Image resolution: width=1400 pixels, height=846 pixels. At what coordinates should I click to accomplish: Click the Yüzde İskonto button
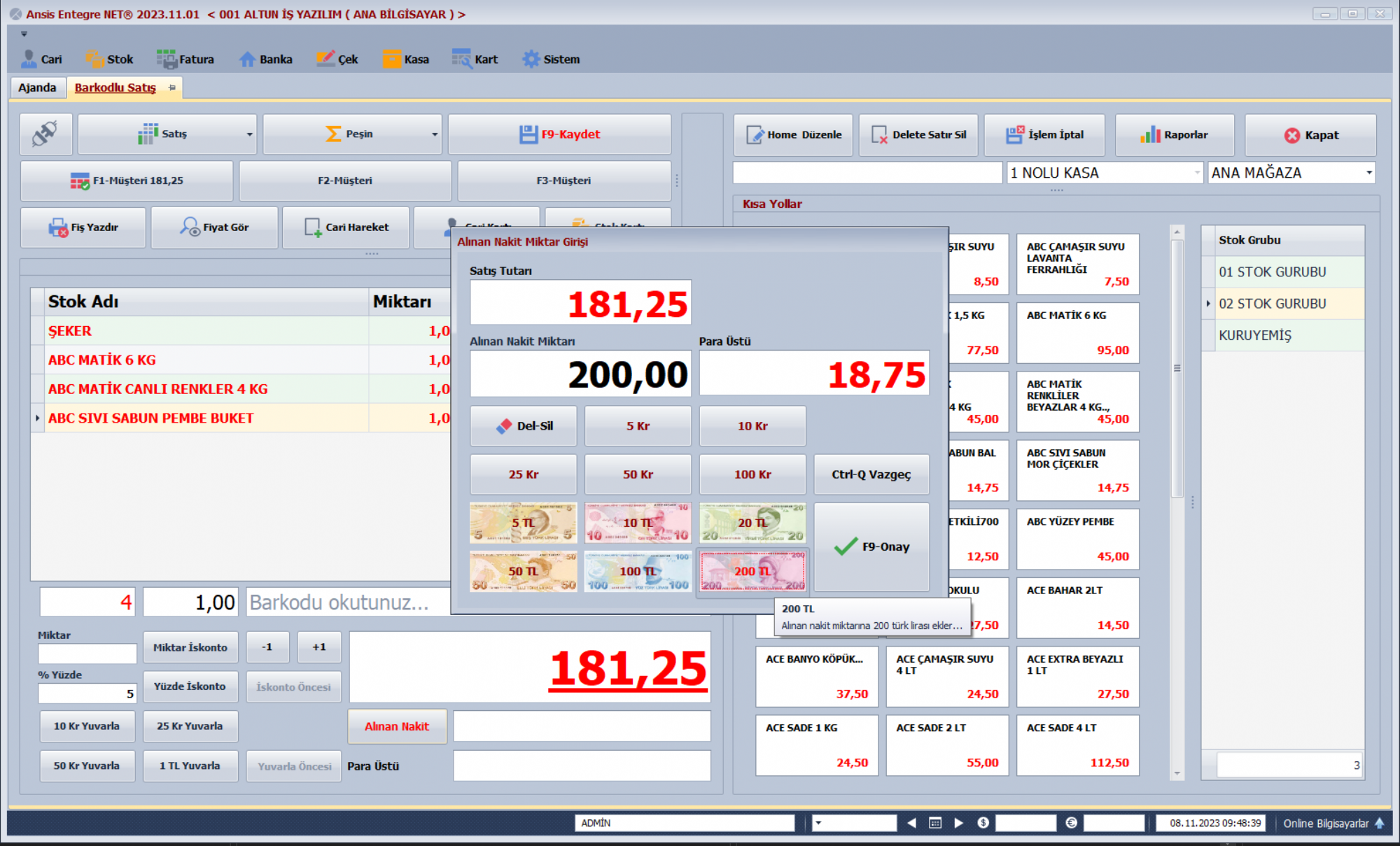[190, 686]
